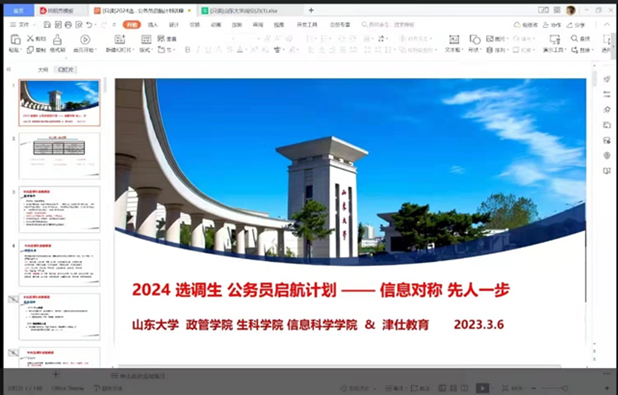Viewport: 618px width, 395px height.
Task: Select the Format Painter brush icon
Action: pos(58,40)
